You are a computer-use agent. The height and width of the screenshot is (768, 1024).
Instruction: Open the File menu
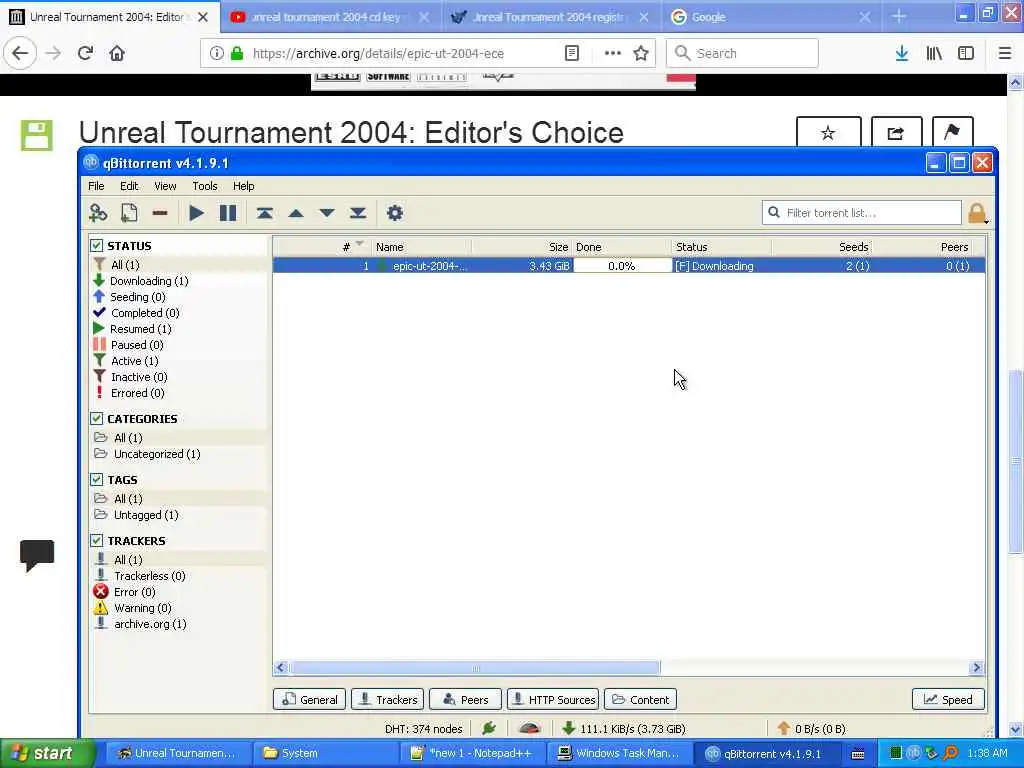(x=96, y=186)
